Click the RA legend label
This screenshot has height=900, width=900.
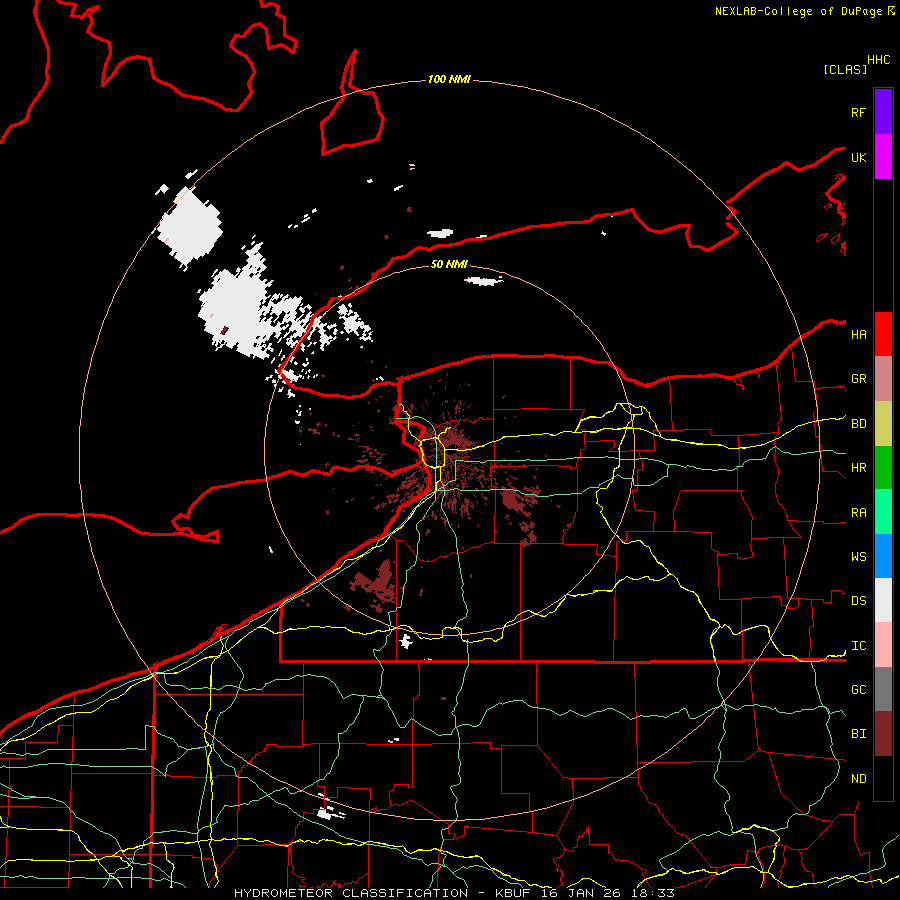(x=858, y=513)
